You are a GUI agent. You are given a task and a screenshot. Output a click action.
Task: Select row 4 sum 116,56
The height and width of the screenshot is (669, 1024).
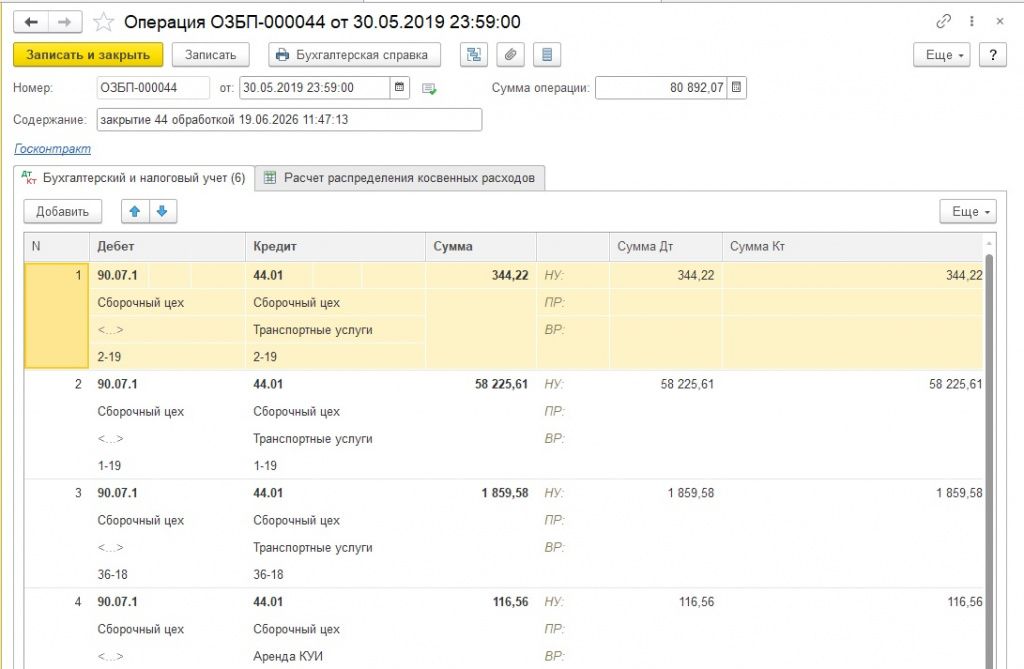pyautogui.click(x=511, y=602)
